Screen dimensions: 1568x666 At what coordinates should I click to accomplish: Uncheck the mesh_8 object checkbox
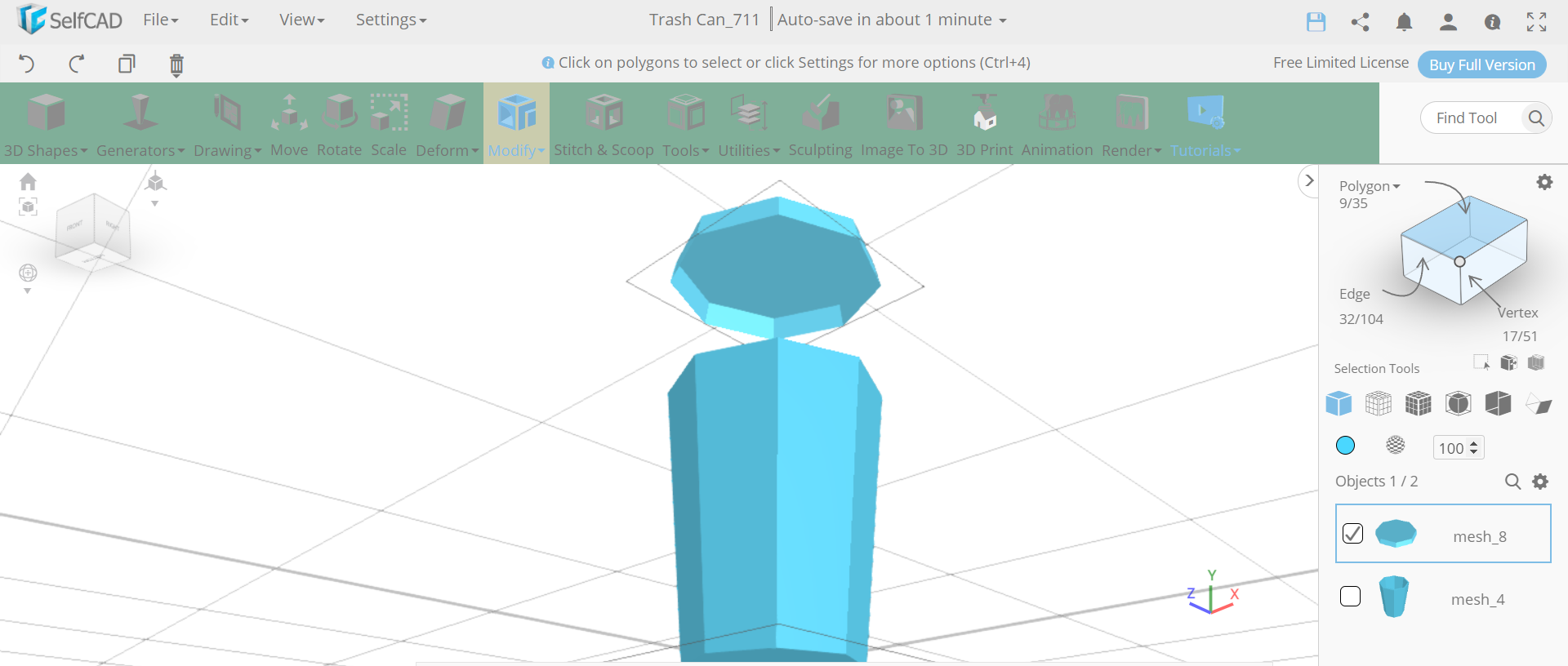pos(1352,533)
